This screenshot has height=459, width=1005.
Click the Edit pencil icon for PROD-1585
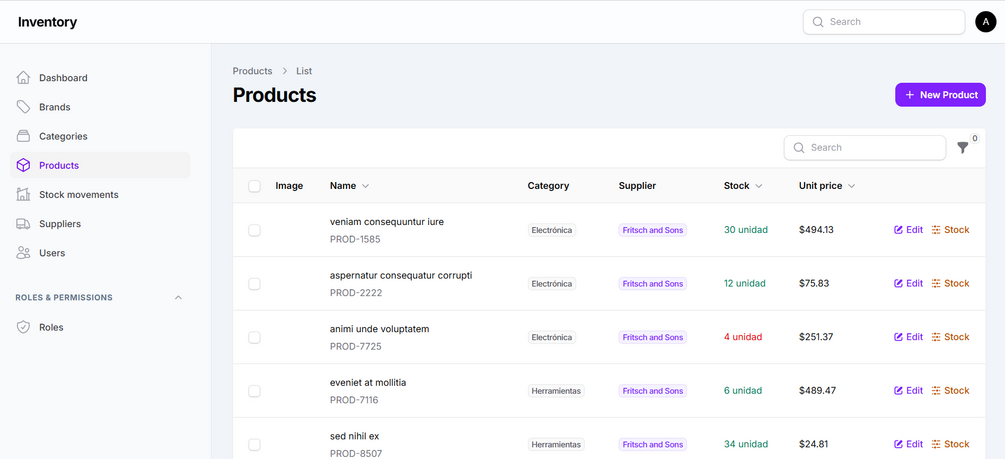coord(899,230)
